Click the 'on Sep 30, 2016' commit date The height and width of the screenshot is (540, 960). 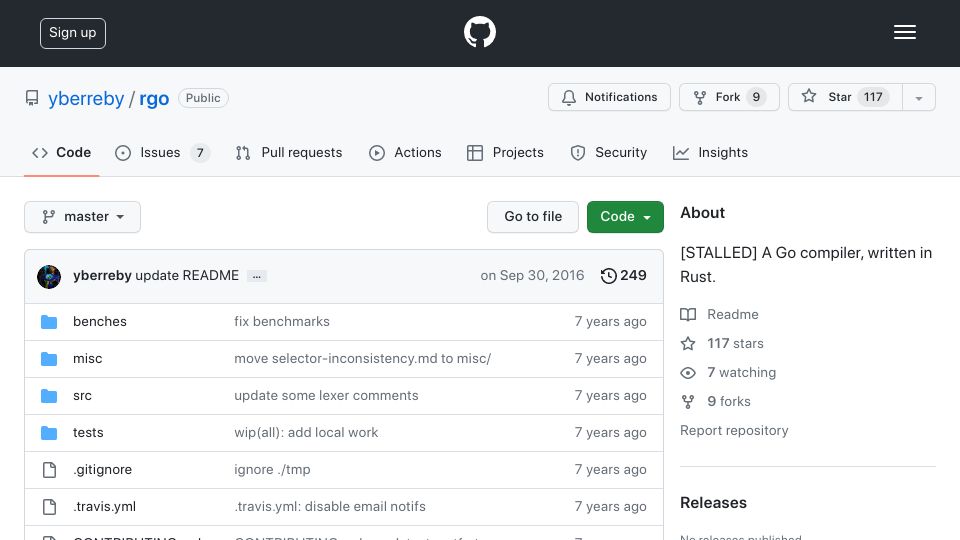532,276
